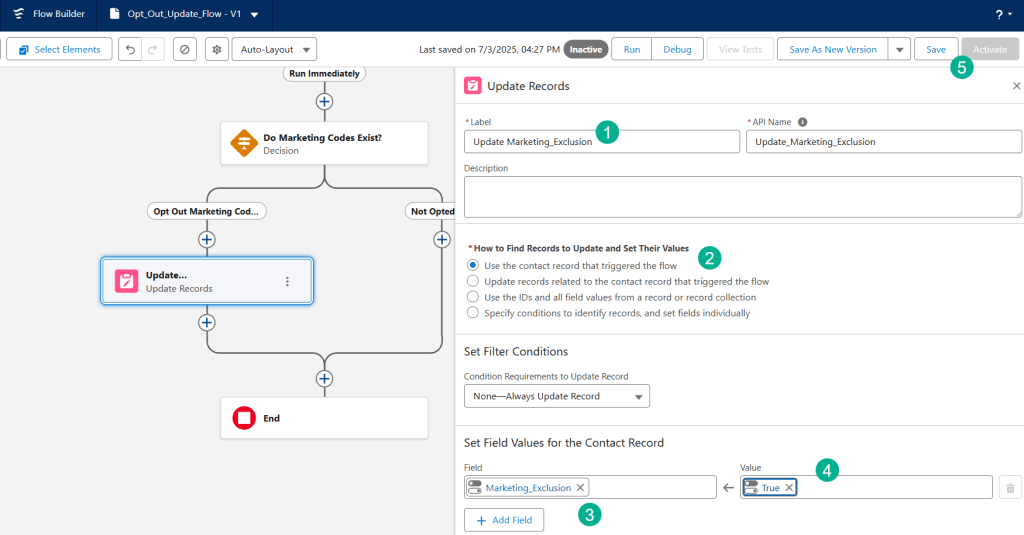Open the help question mark menu
The width and height of the screenshot is (1024, 535).
pos(1001,15)
